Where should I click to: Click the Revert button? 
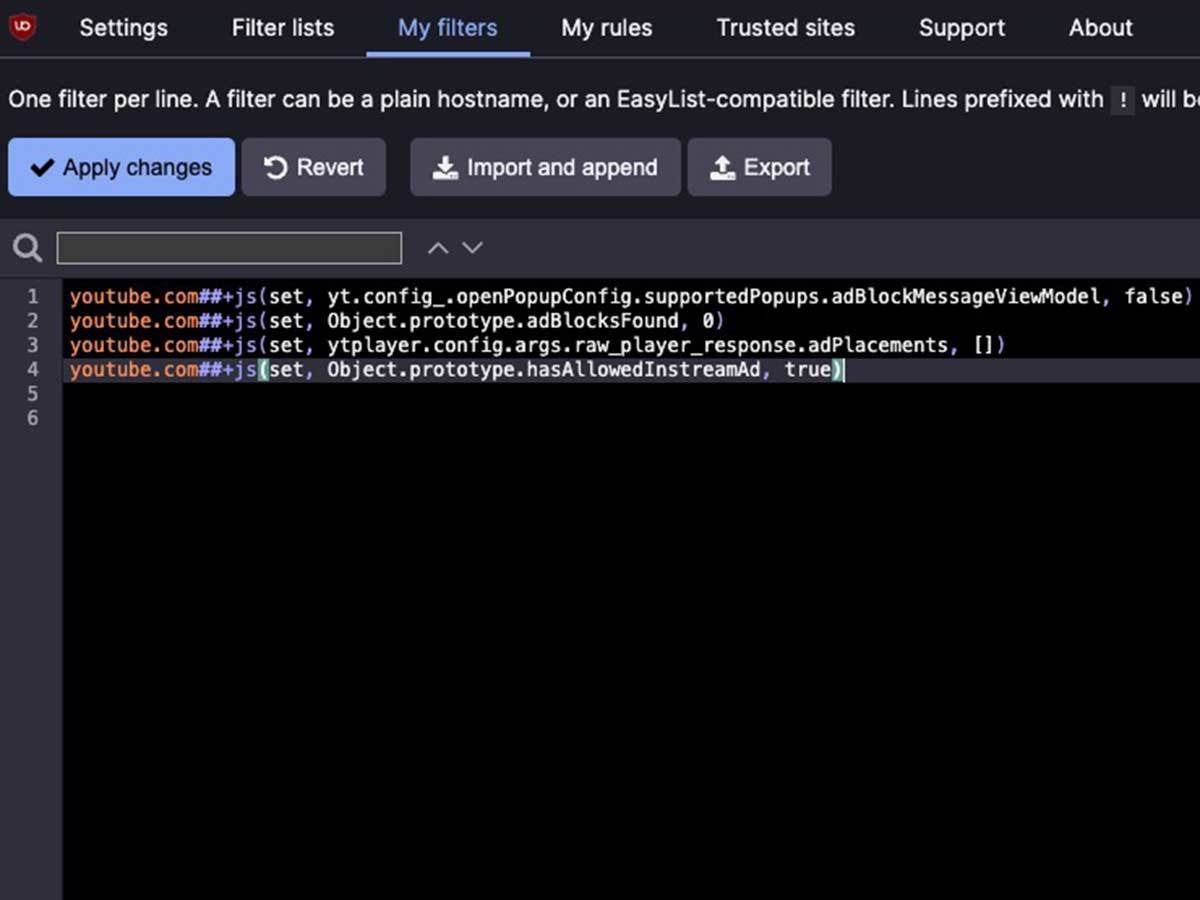[x=313, y=167]
